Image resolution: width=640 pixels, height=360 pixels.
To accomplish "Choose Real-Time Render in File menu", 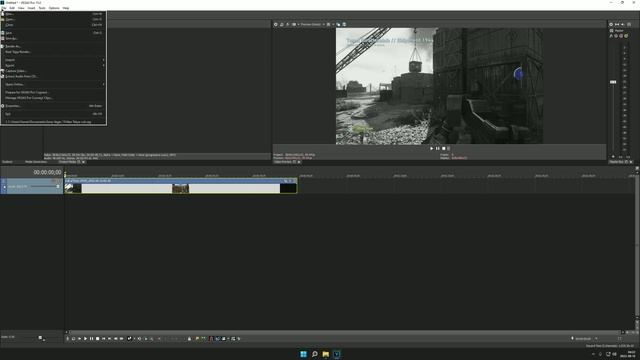I will click(x=54, y=52).
